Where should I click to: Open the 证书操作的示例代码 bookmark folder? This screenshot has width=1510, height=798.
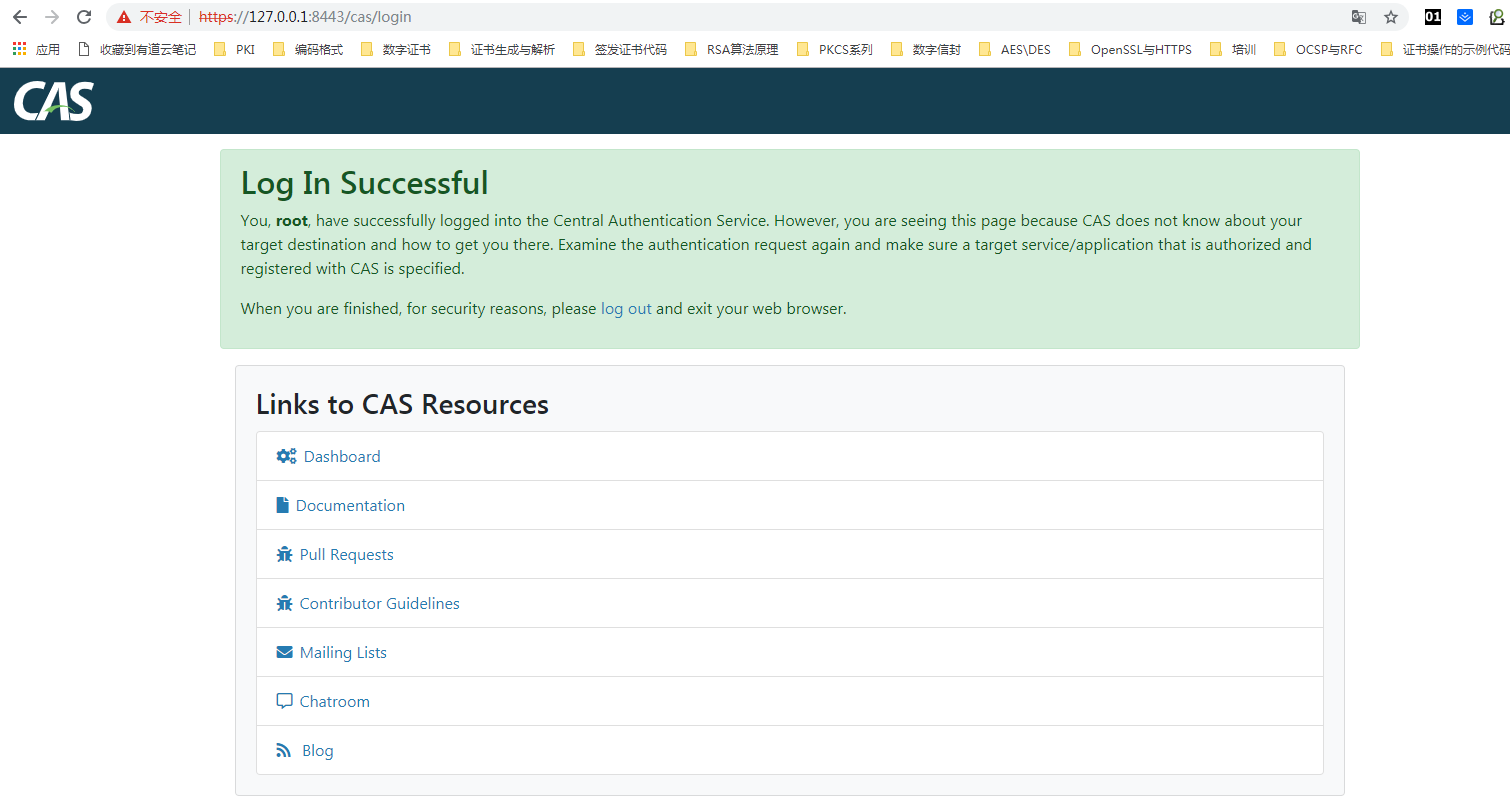click(x=1444, y=49)
